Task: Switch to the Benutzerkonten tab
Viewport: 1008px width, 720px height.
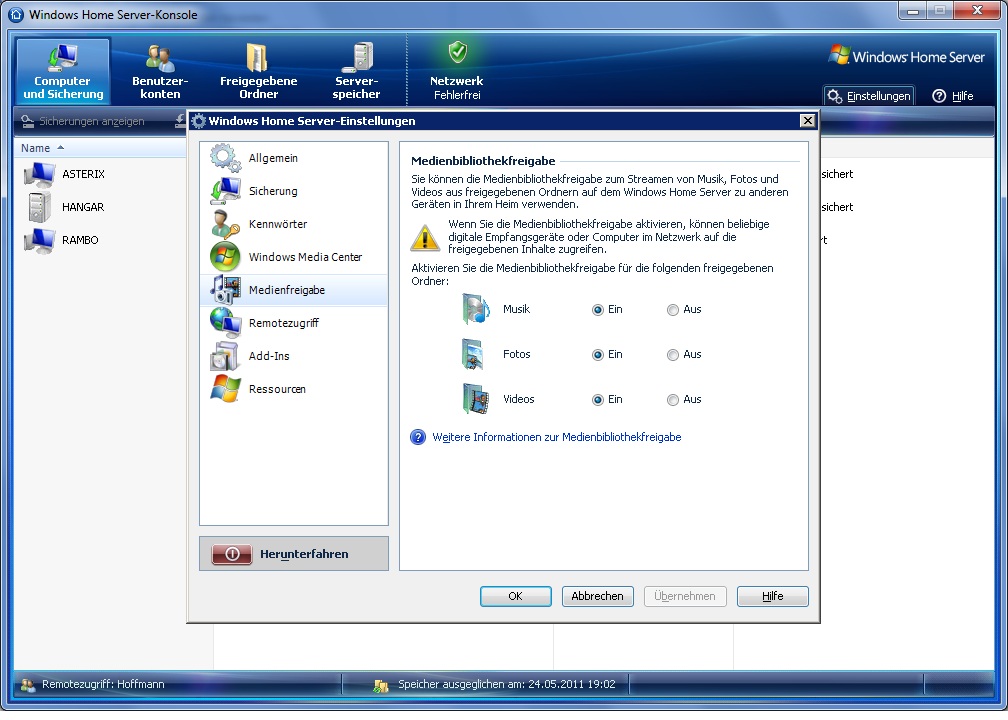Action: click(x=160, y=71)
